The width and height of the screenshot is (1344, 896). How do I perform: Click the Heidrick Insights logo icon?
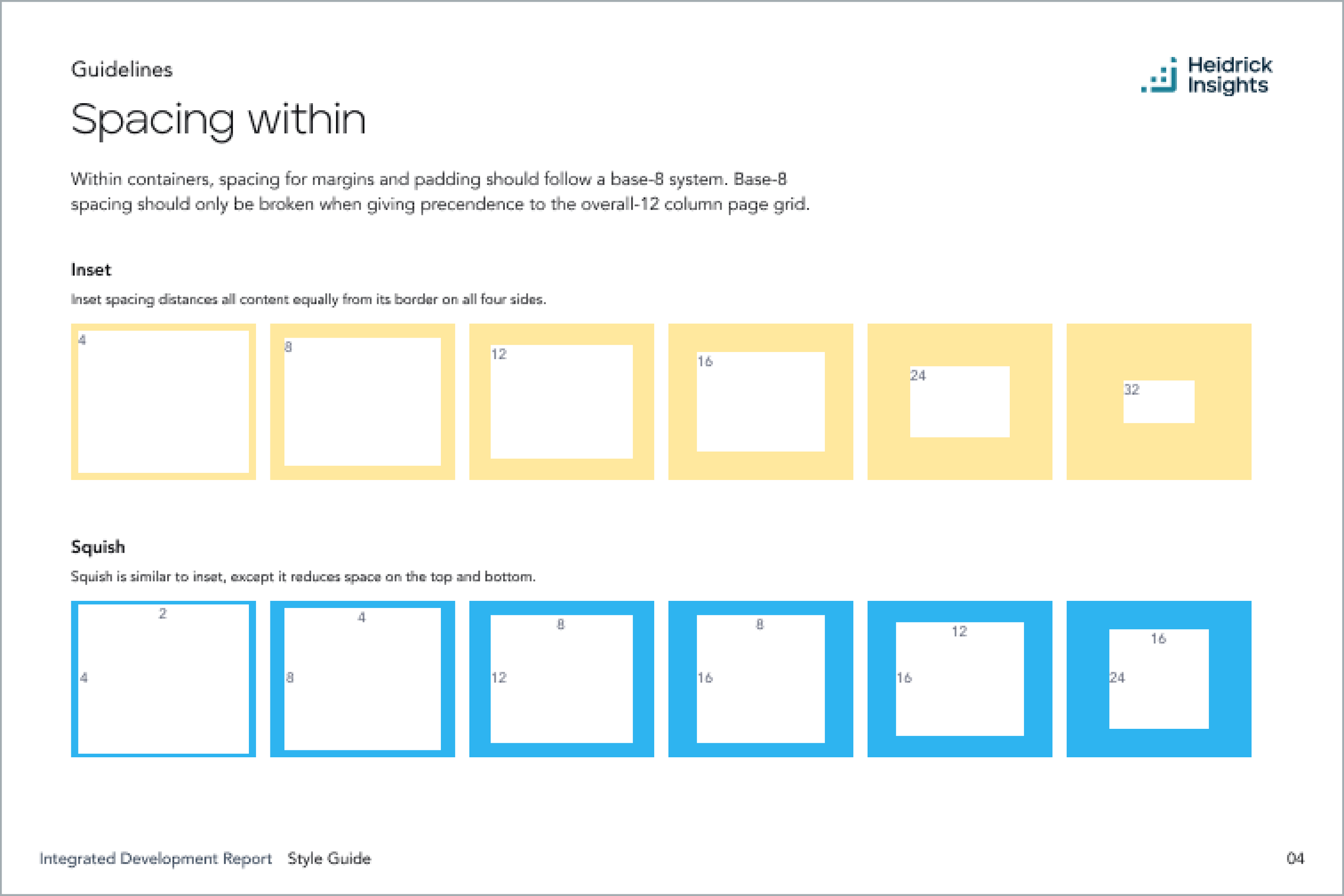1160,75
